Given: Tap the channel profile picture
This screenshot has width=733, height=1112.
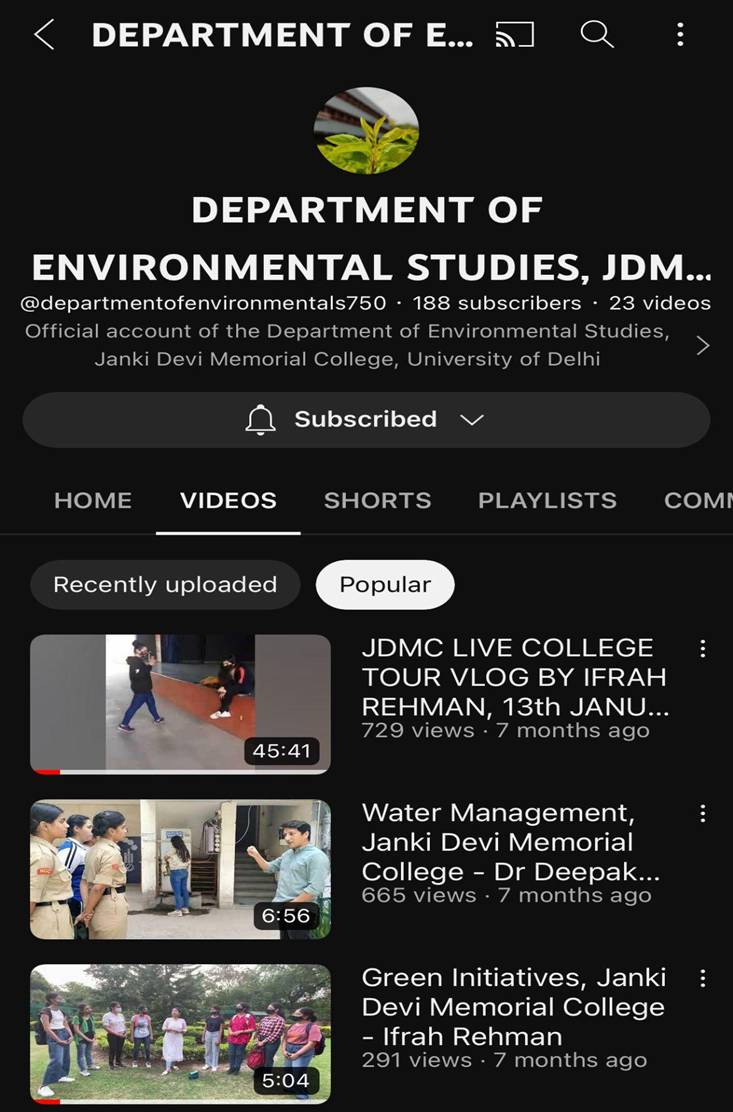Looking at the screenshot, I should pos(366,131).
